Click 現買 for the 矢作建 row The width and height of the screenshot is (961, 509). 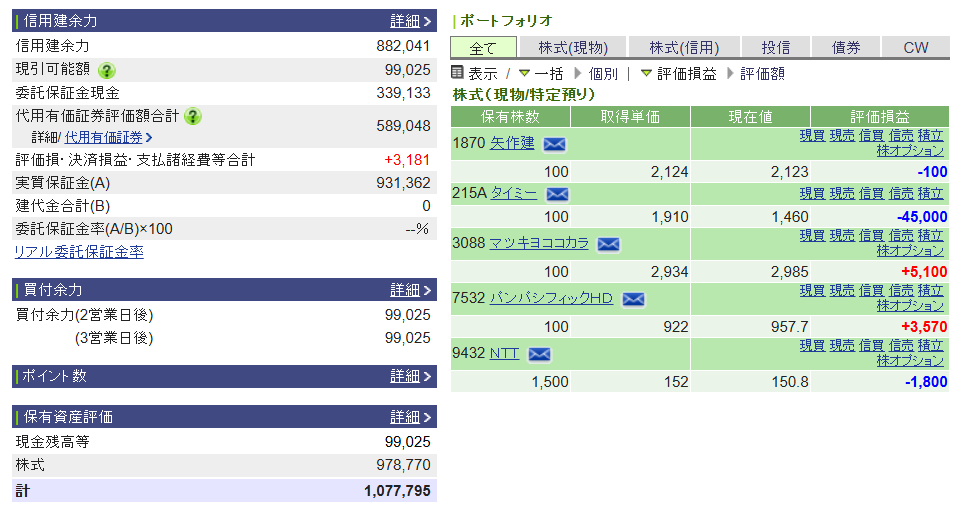click(x=812, y=135)
